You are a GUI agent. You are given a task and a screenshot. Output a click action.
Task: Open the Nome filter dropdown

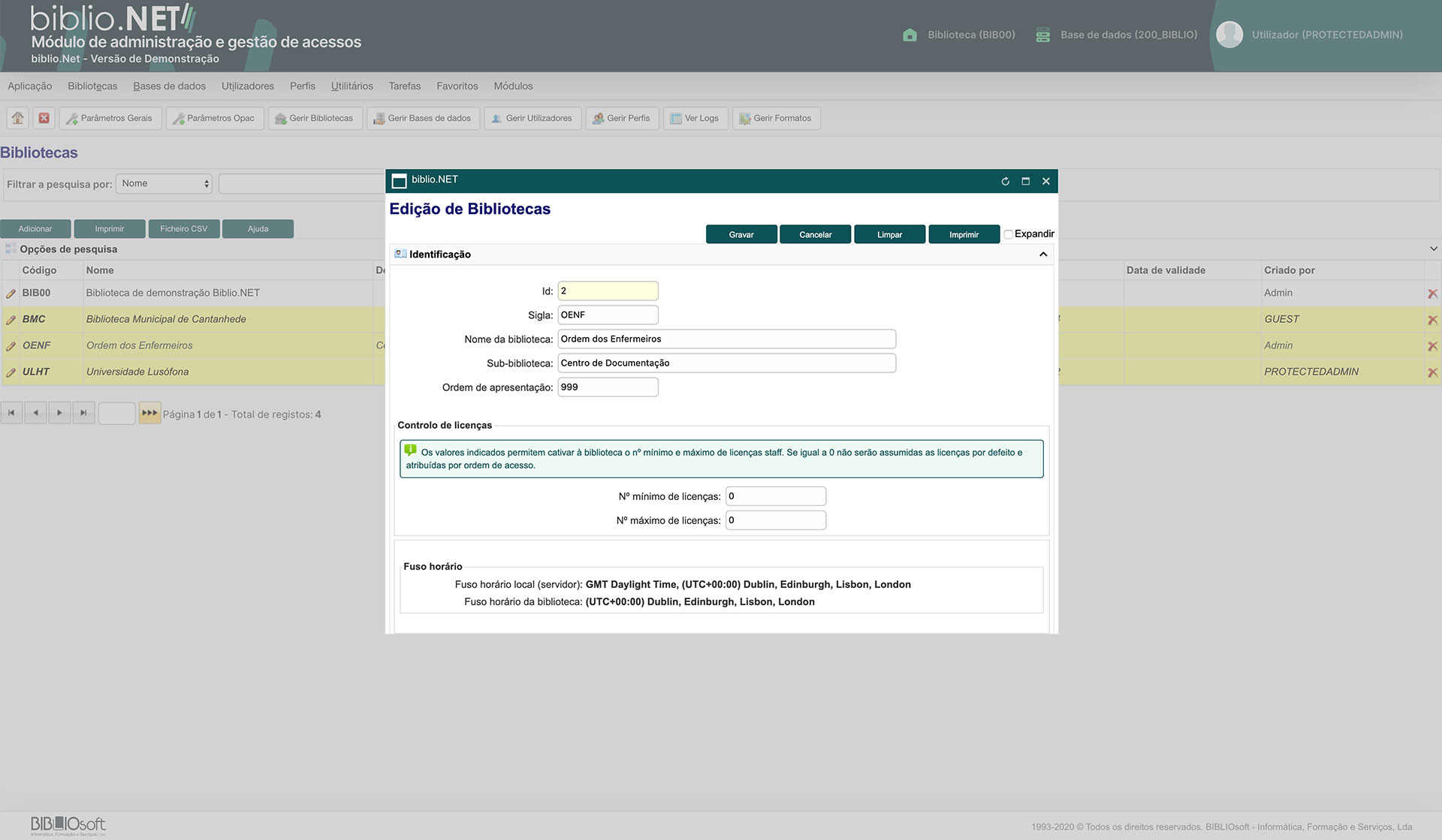164,183
